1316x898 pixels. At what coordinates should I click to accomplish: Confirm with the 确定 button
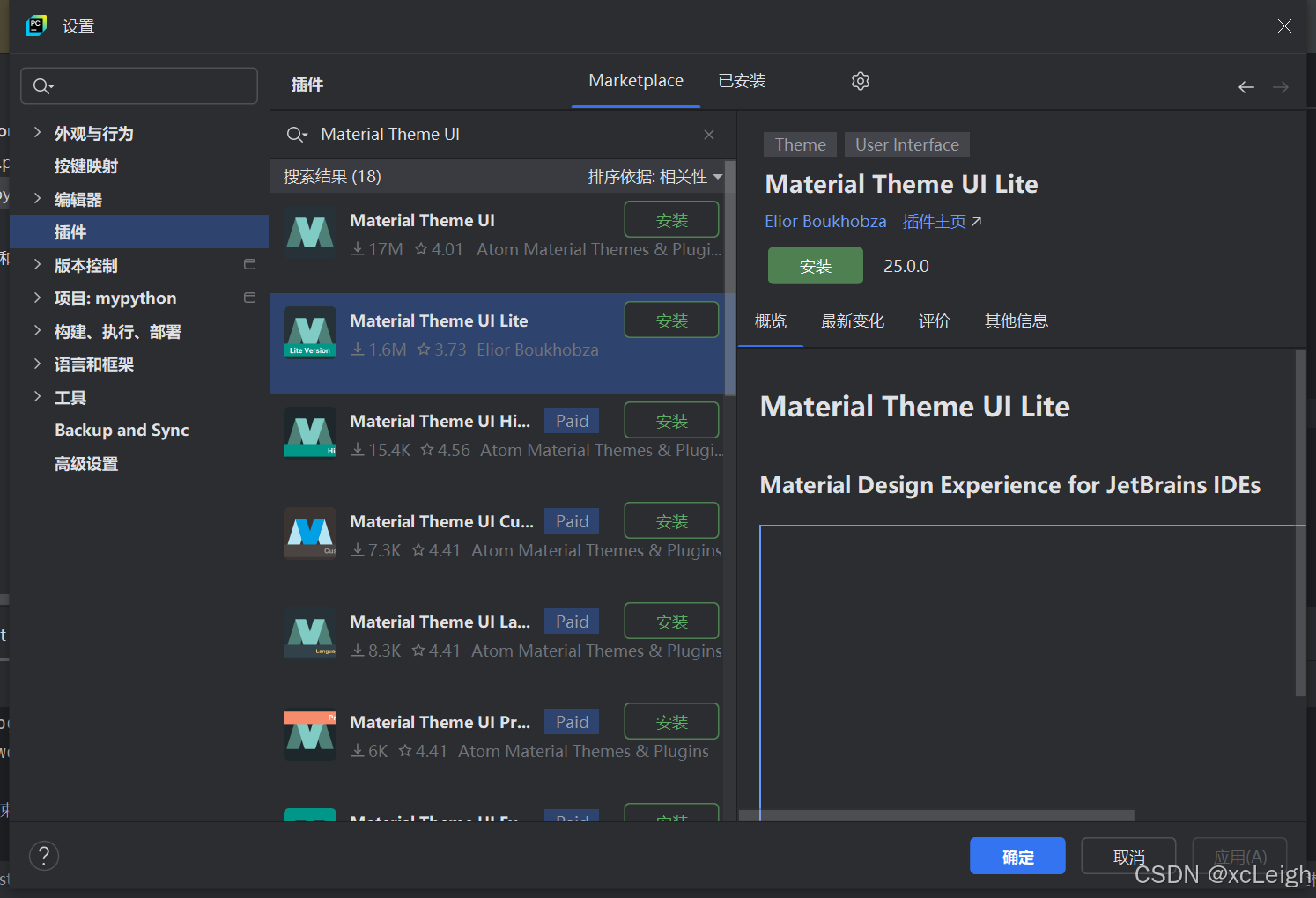click(x=1017, y=857)
